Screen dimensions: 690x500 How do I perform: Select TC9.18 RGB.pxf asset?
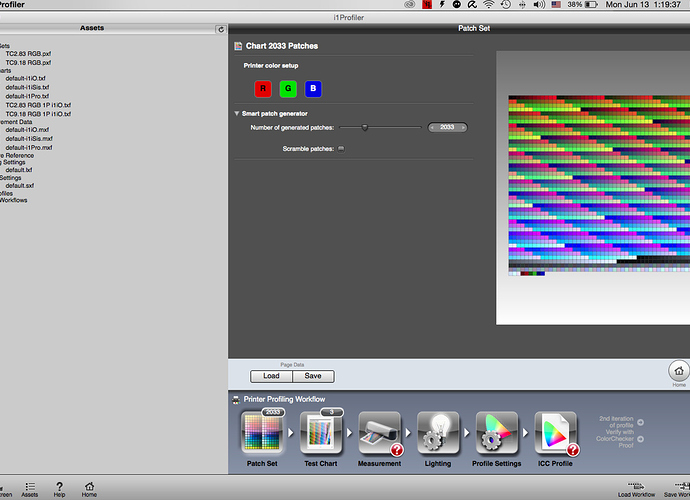(28, 62)
